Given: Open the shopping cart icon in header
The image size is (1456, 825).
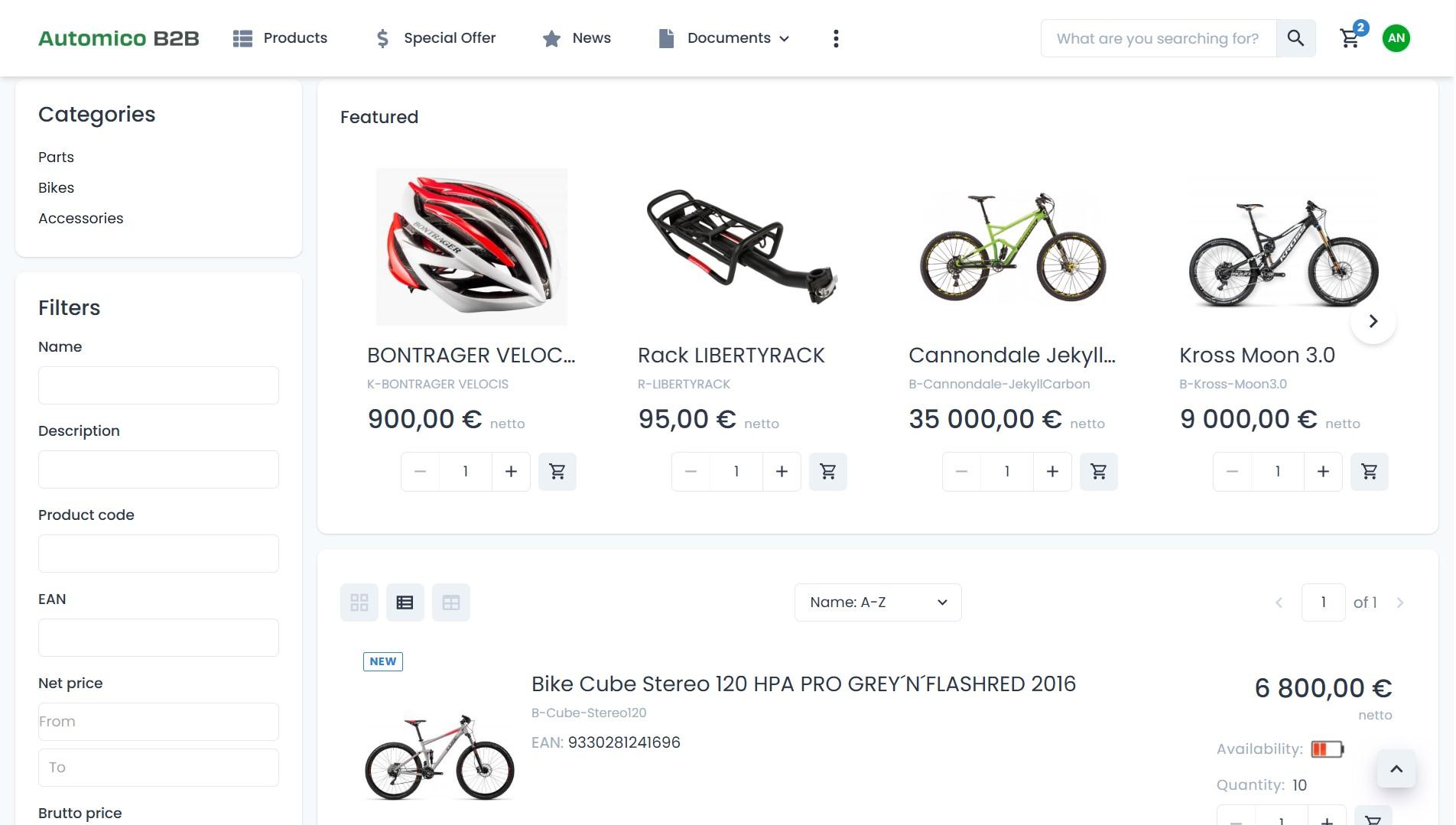Looking at the screenshot, I should [1350, 38].
